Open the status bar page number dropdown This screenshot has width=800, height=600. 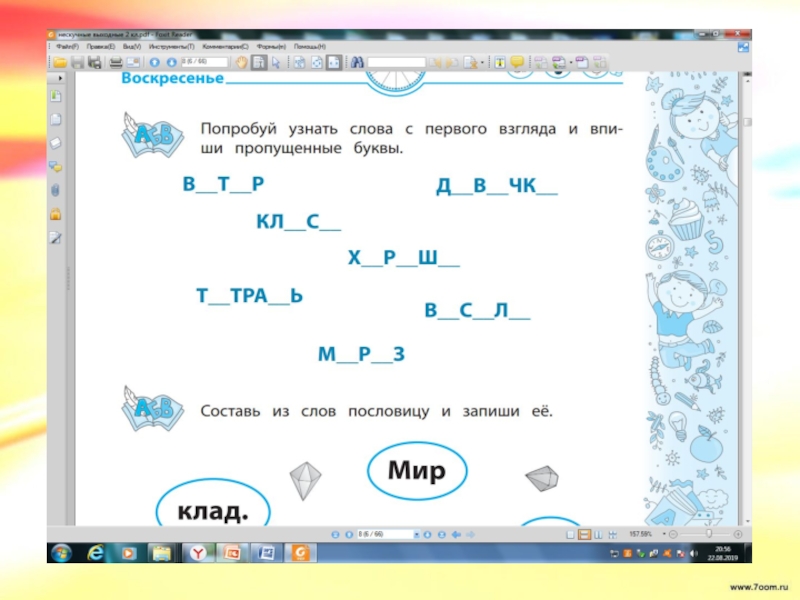point(416,535)
